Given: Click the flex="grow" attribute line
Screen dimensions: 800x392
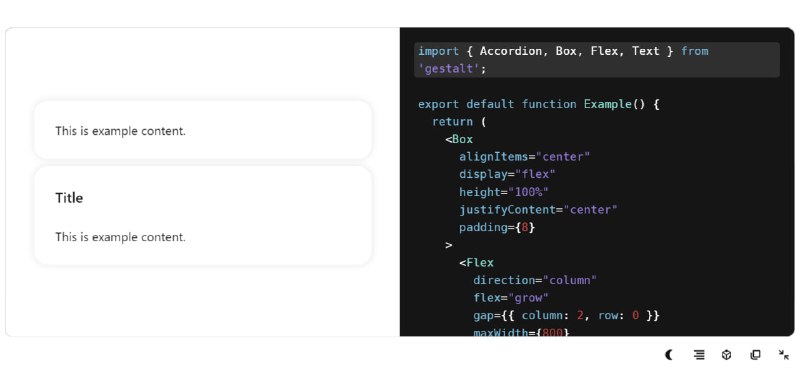Looking at the screenshot, I should (511, 298).
